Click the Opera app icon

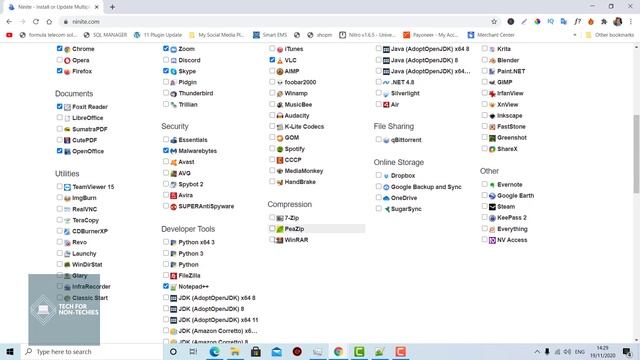(67, 60)
